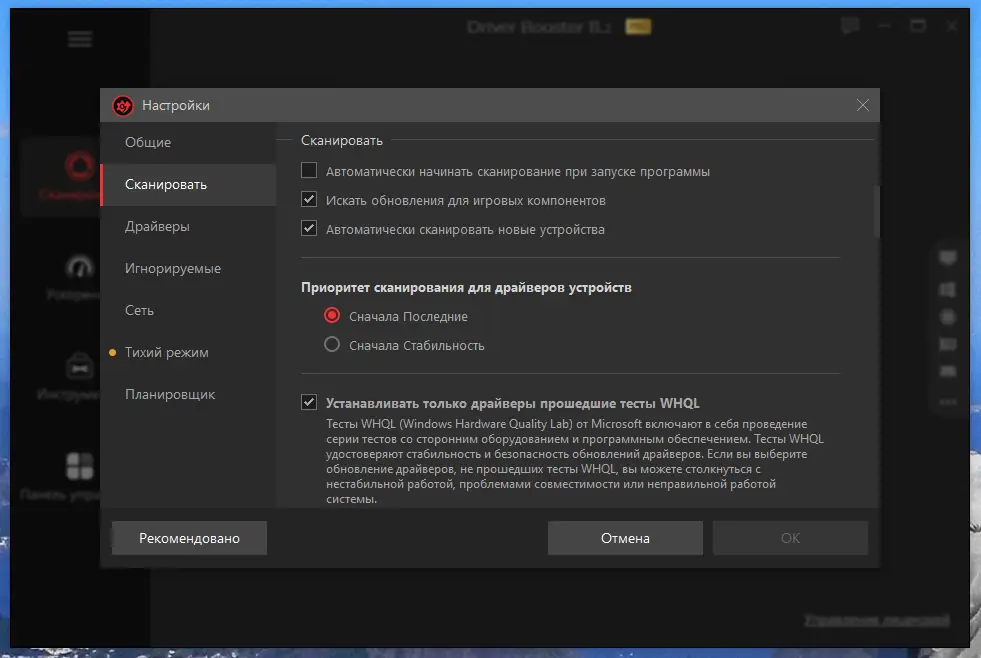Click the settings gear icon in dialog header
Image resolution: width=981 pixels, height=658 pixels.
tap(122, 105)
